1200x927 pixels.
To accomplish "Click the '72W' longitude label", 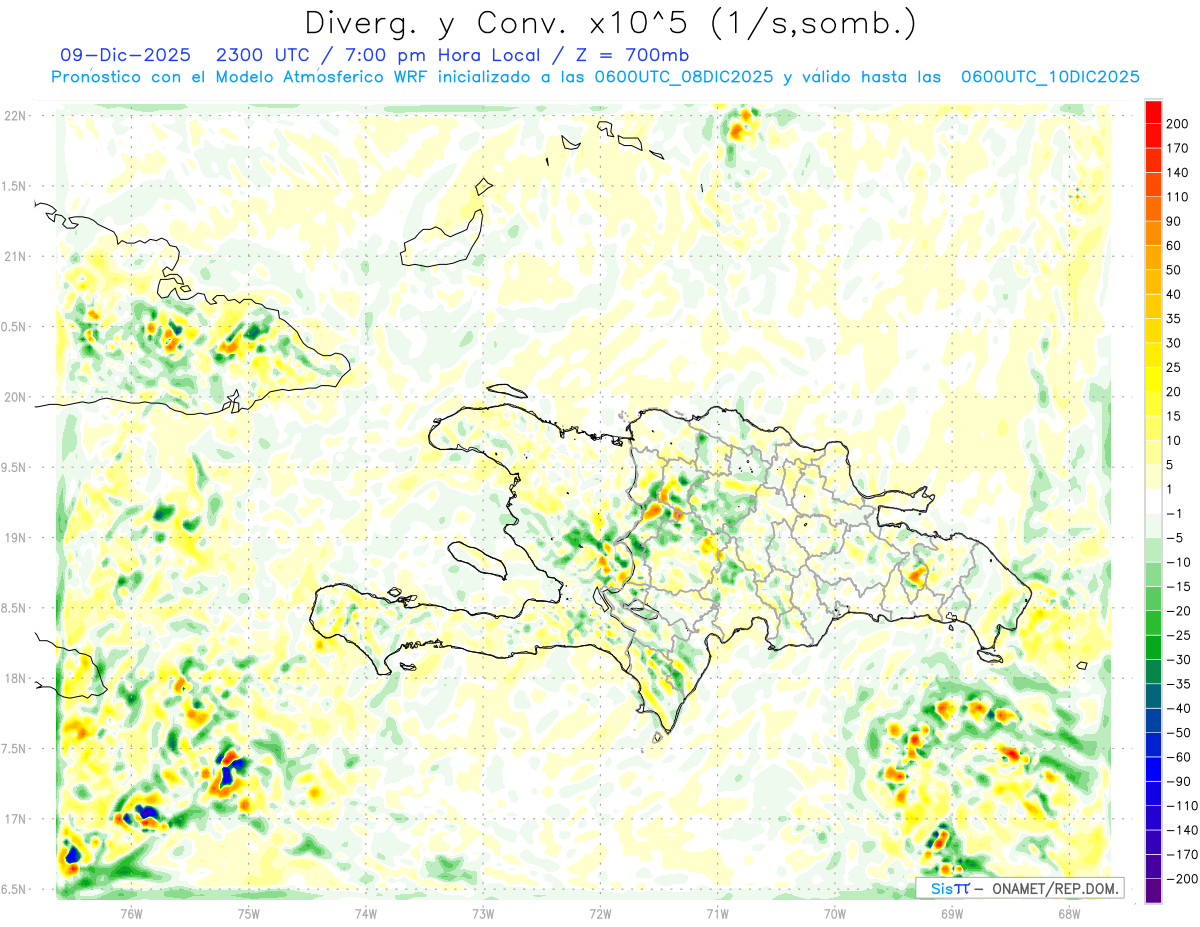I will [600, 913].
